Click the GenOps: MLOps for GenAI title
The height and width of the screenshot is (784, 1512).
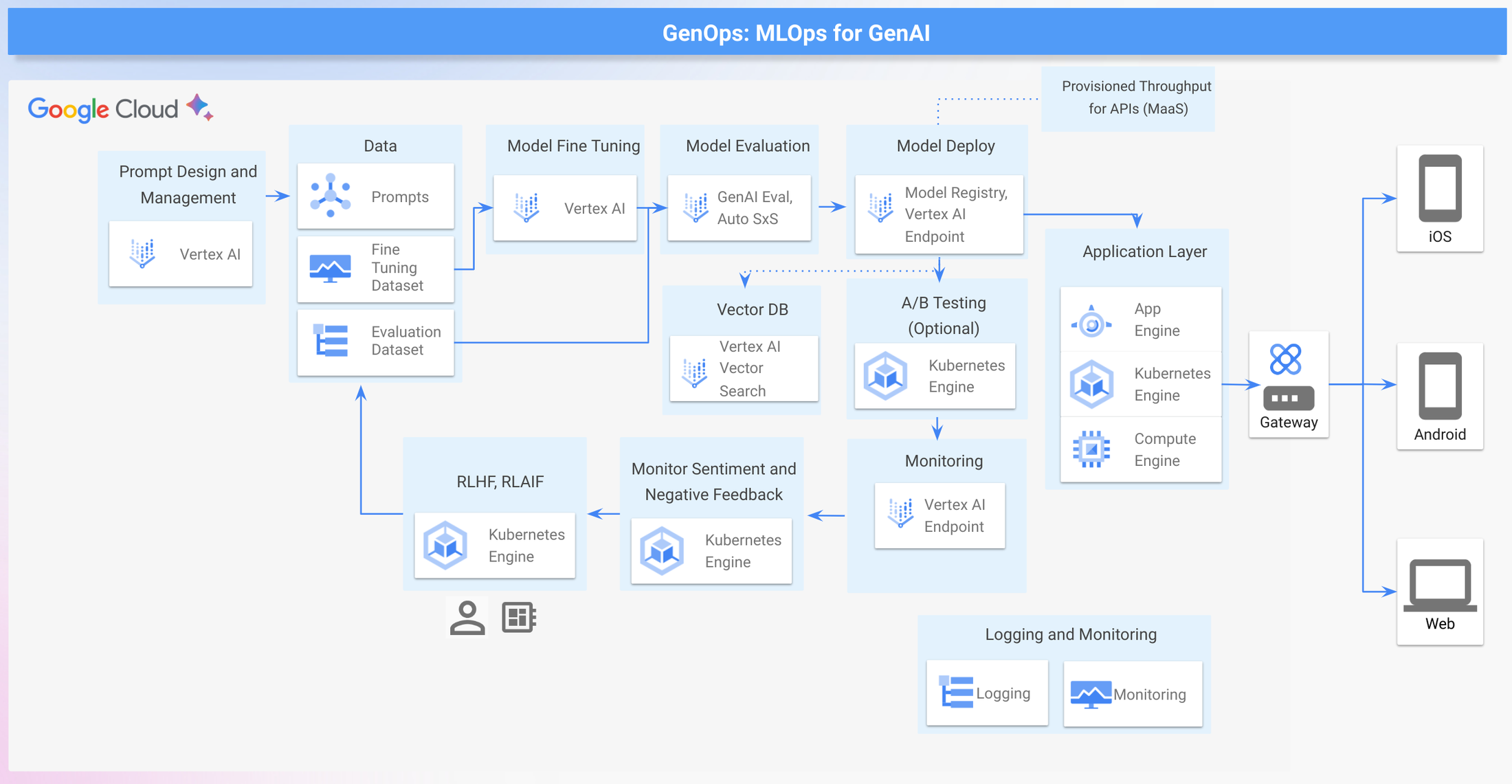(795, 33)
